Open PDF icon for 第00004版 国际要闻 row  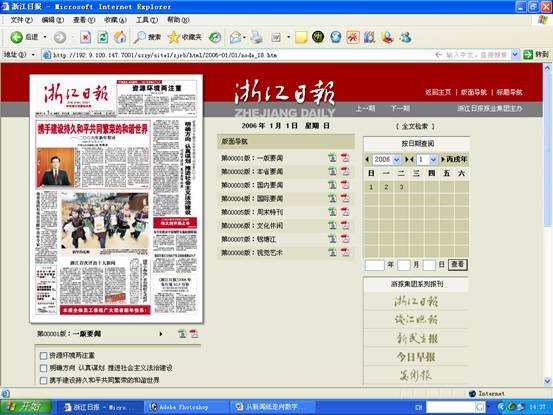point(345,198)
